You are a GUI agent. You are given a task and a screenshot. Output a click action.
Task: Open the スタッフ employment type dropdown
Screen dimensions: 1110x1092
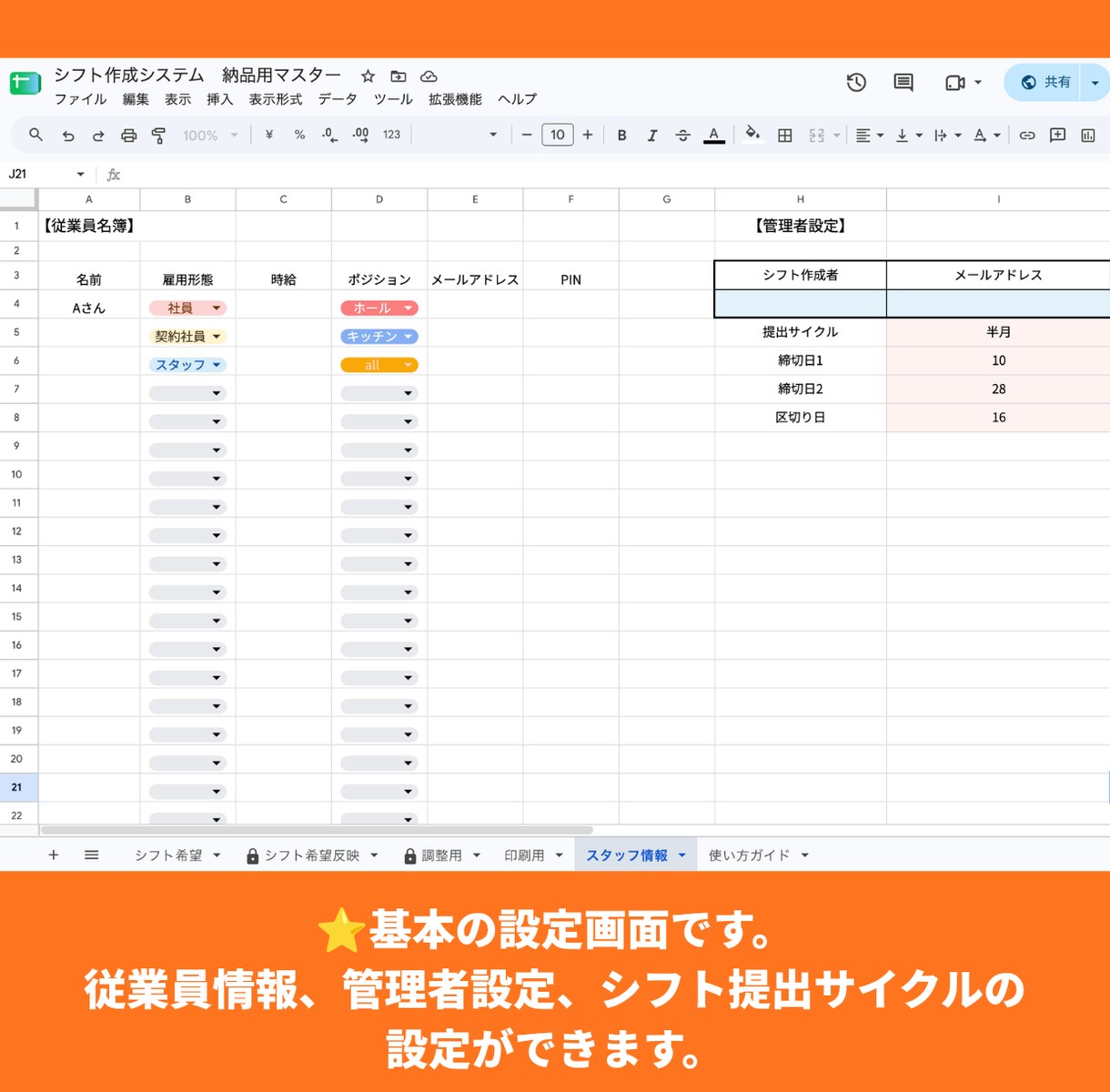(x=187, y=365)
